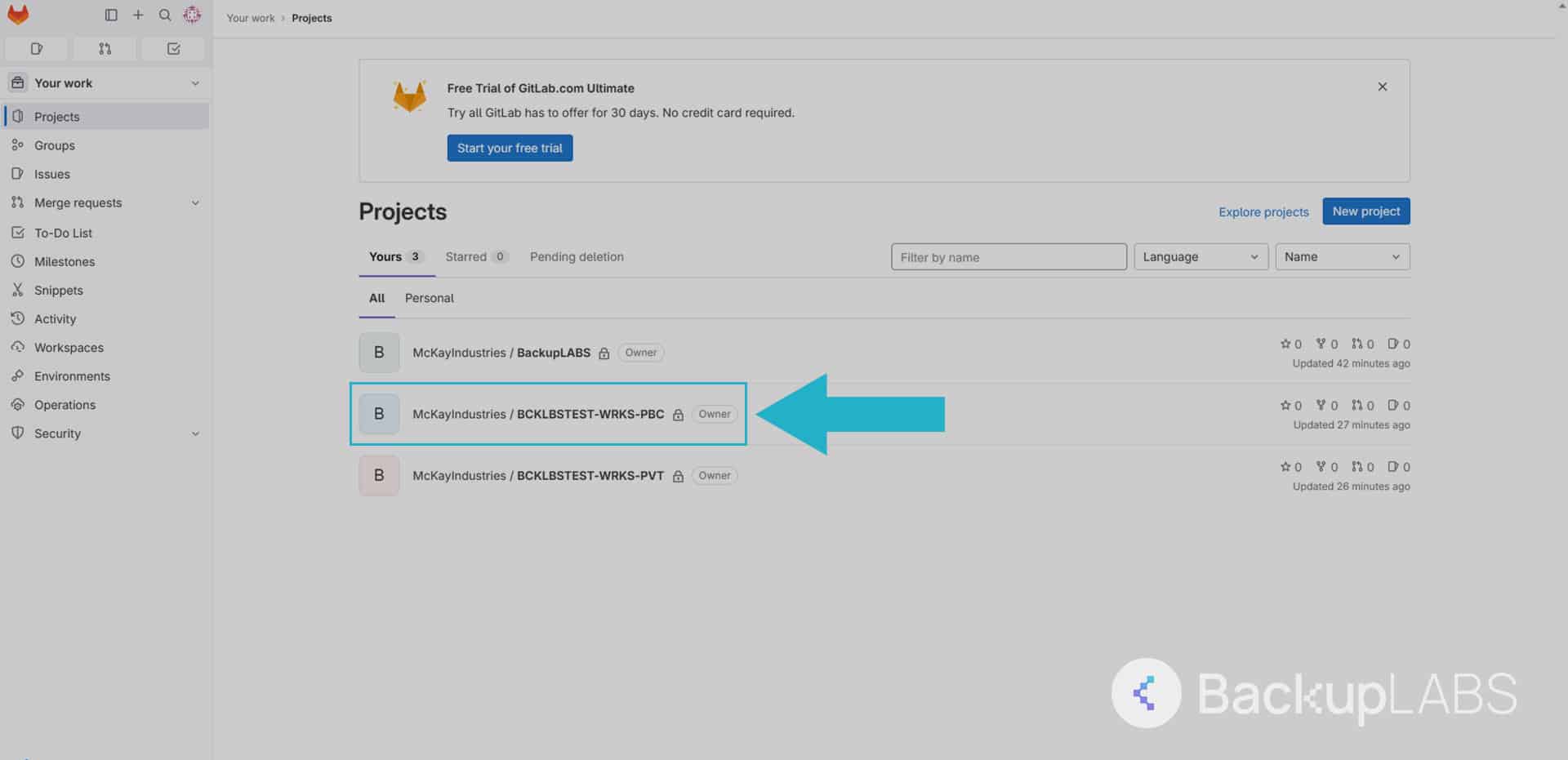Switch to the Personal filter tab
The height and width of the screenshot is (760, 1568).
pyautogui.click(x=429, y=298)
